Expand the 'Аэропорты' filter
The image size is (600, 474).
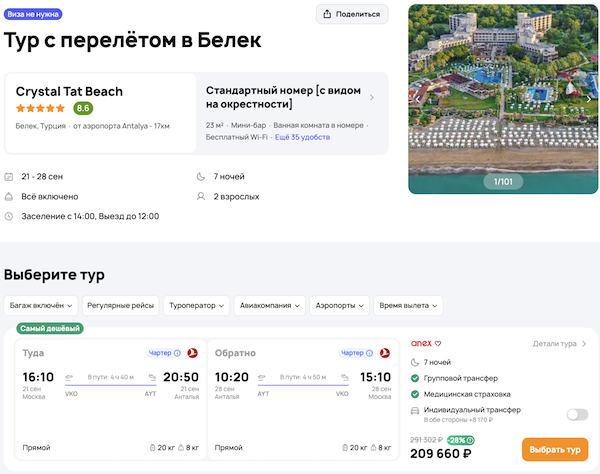(x=341, y=305)
